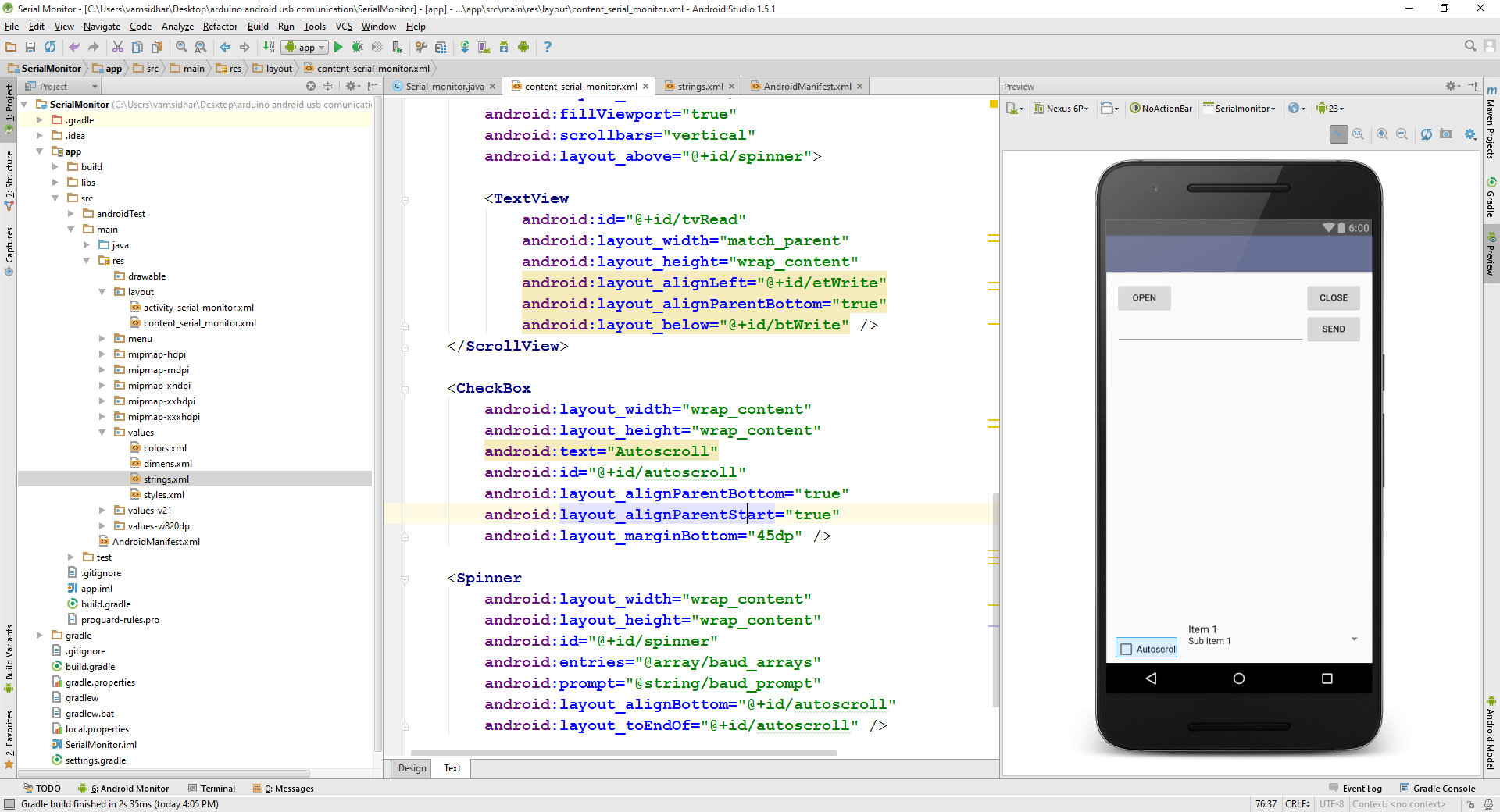Screen dimensions: 1500x812
Task: Take a screenshot of the preview
Action: click(x=1446, y=134)
